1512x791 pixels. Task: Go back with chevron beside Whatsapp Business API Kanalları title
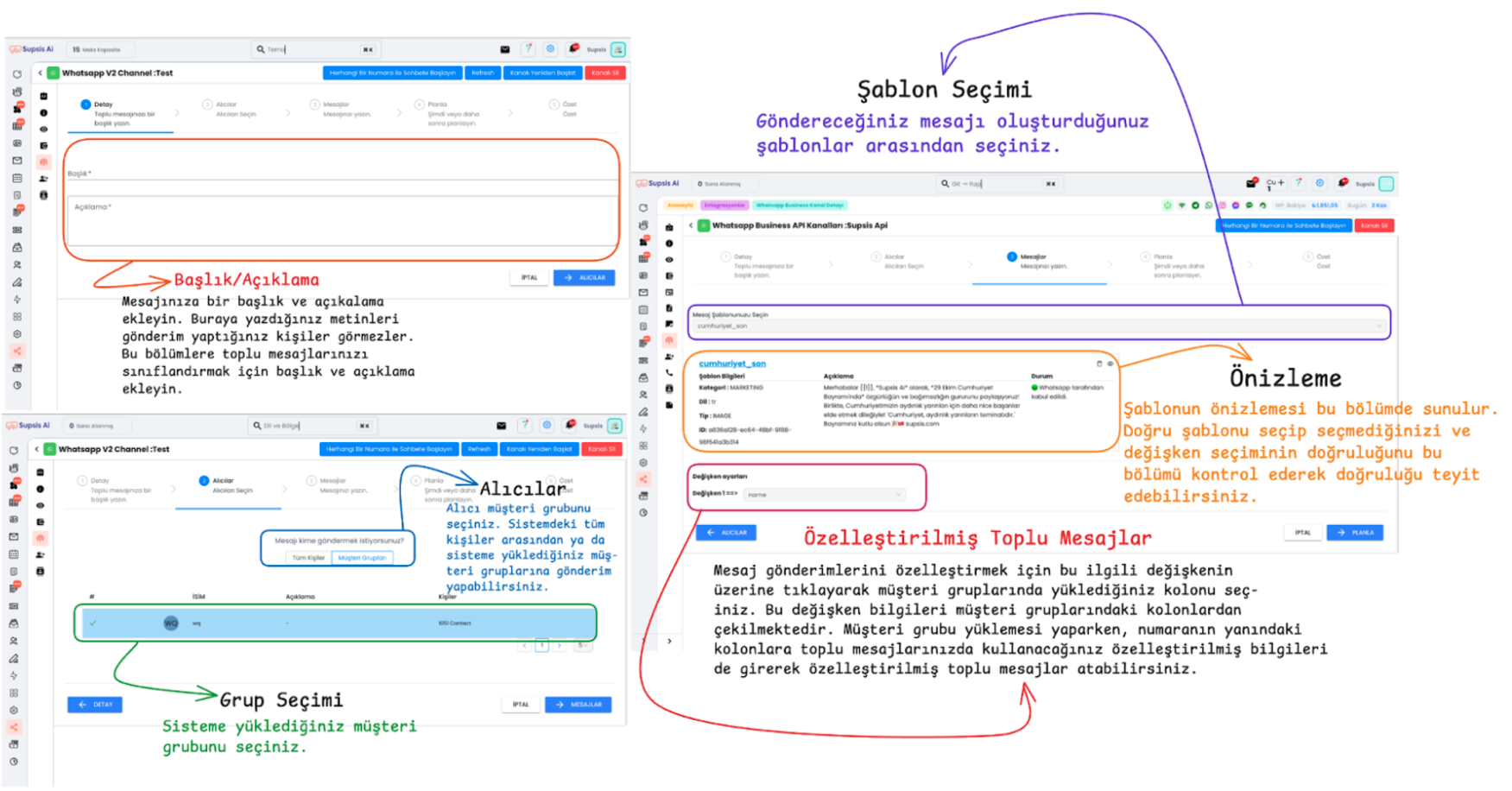coord(691,225)
